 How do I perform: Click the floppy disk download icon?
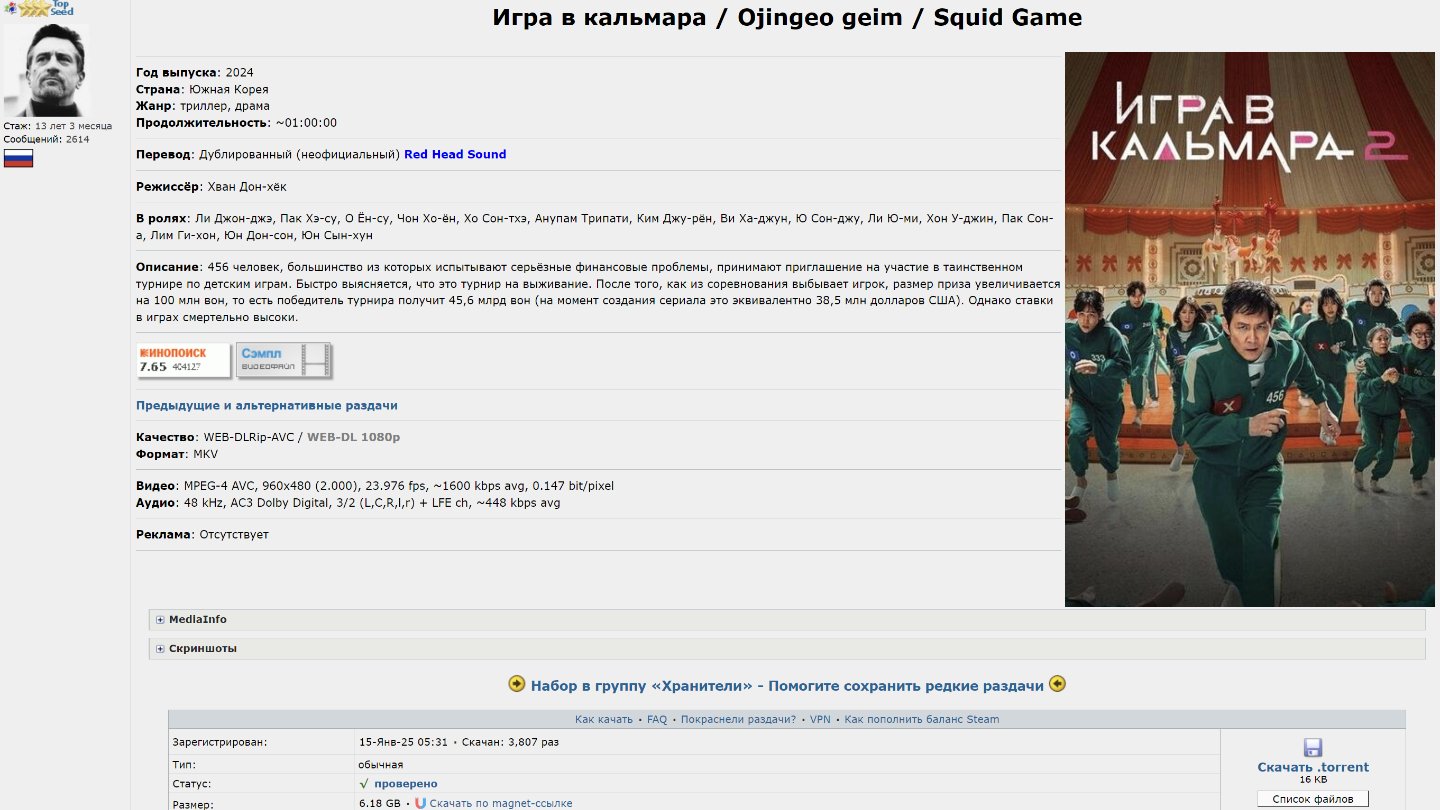point(1313,748)
